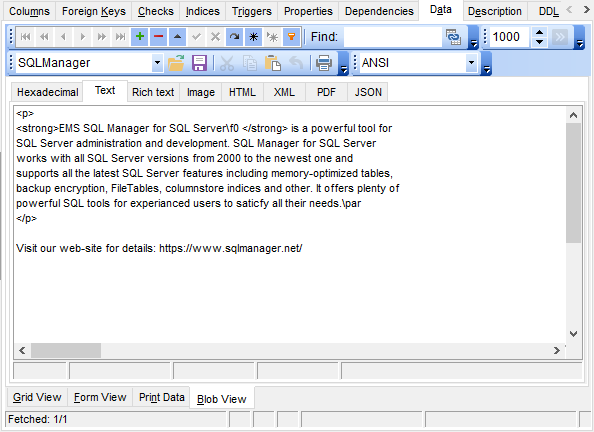
Task: Save blob to file floppy icon
Action: 199,63
